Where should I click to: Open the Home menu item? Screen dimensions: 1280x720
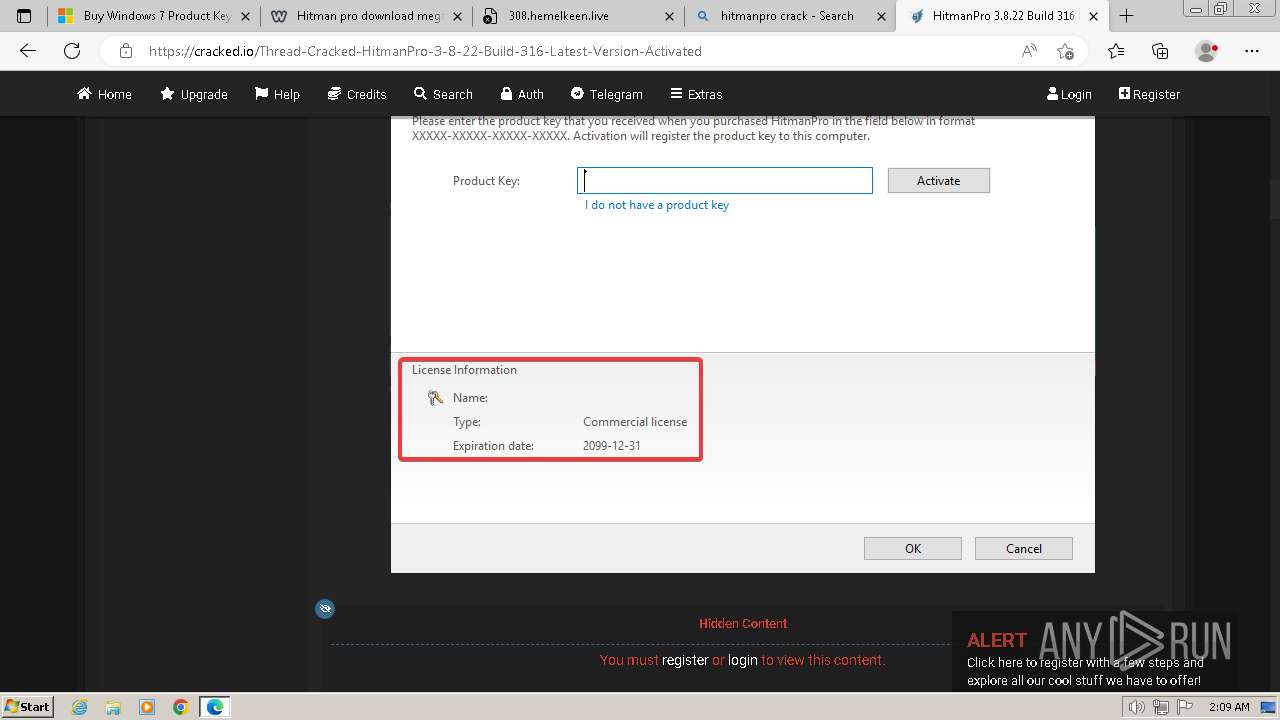coord(104,94)
